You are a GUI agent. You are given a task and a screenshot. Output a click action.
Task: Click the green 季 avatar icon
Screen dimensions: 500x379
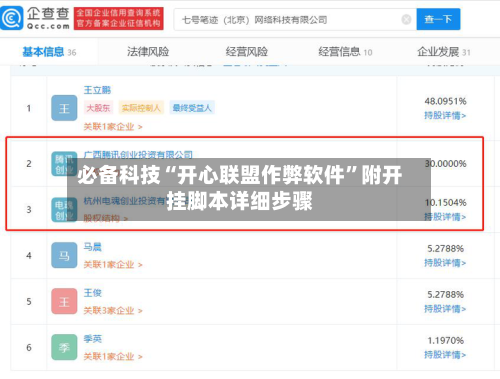click(x=64, y=347)
